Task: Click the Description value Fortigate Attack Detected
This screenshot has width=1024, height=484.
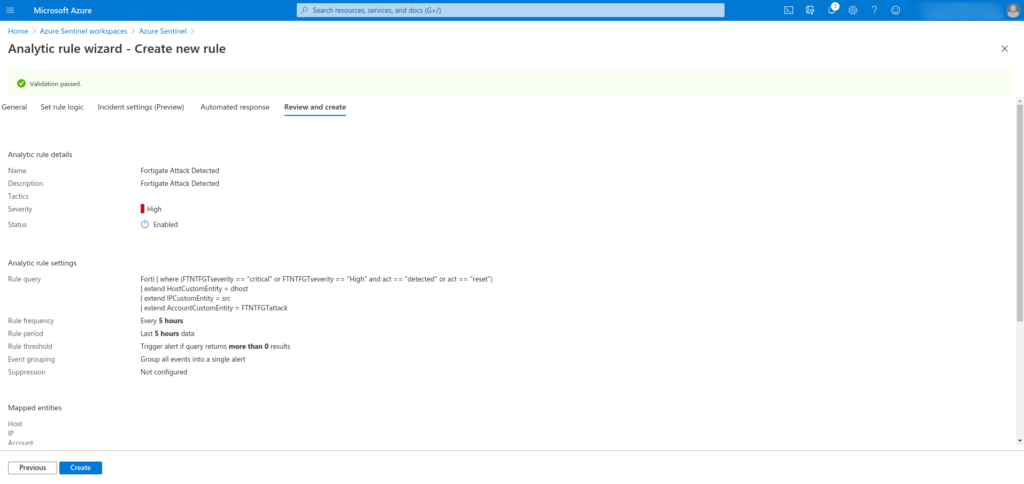Action: (x=180, y=184)
